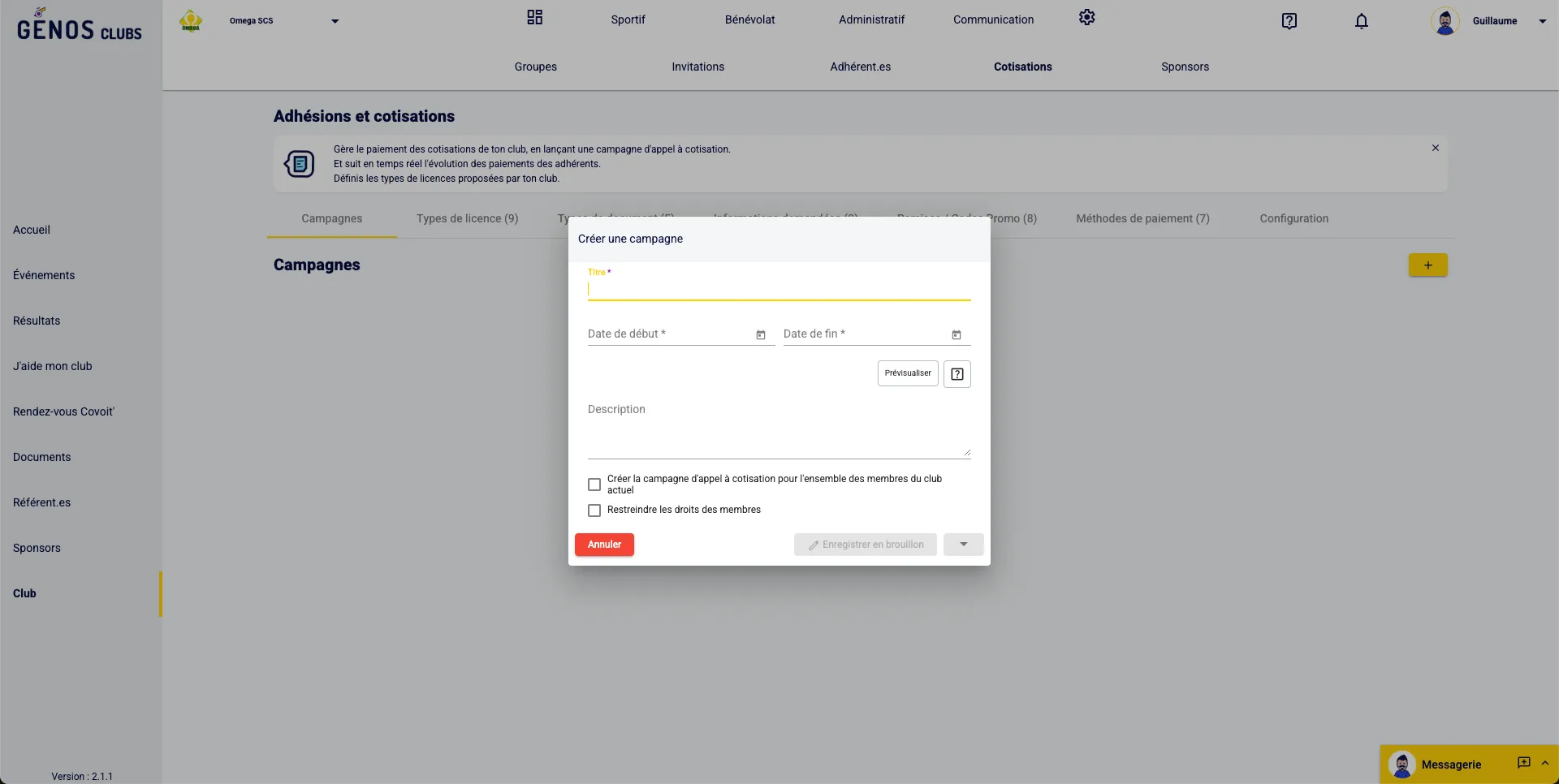Open the dashboard grid icon
Screen dimensions: 1559x784
tap(534, 18)
